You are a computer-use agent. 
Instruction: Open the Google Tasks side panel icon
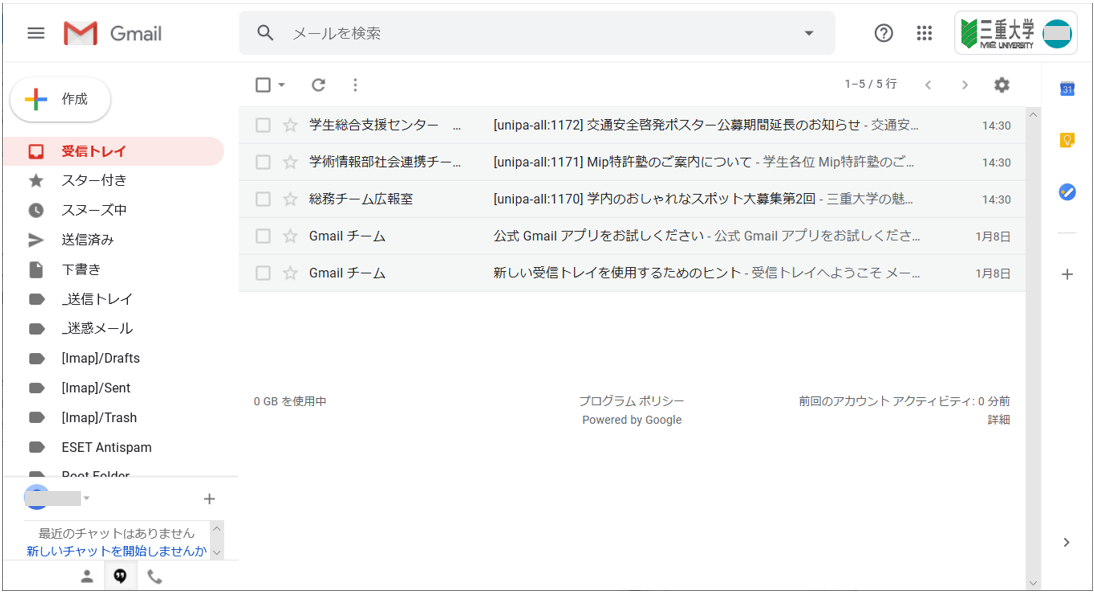click(x=1067, y=192)
